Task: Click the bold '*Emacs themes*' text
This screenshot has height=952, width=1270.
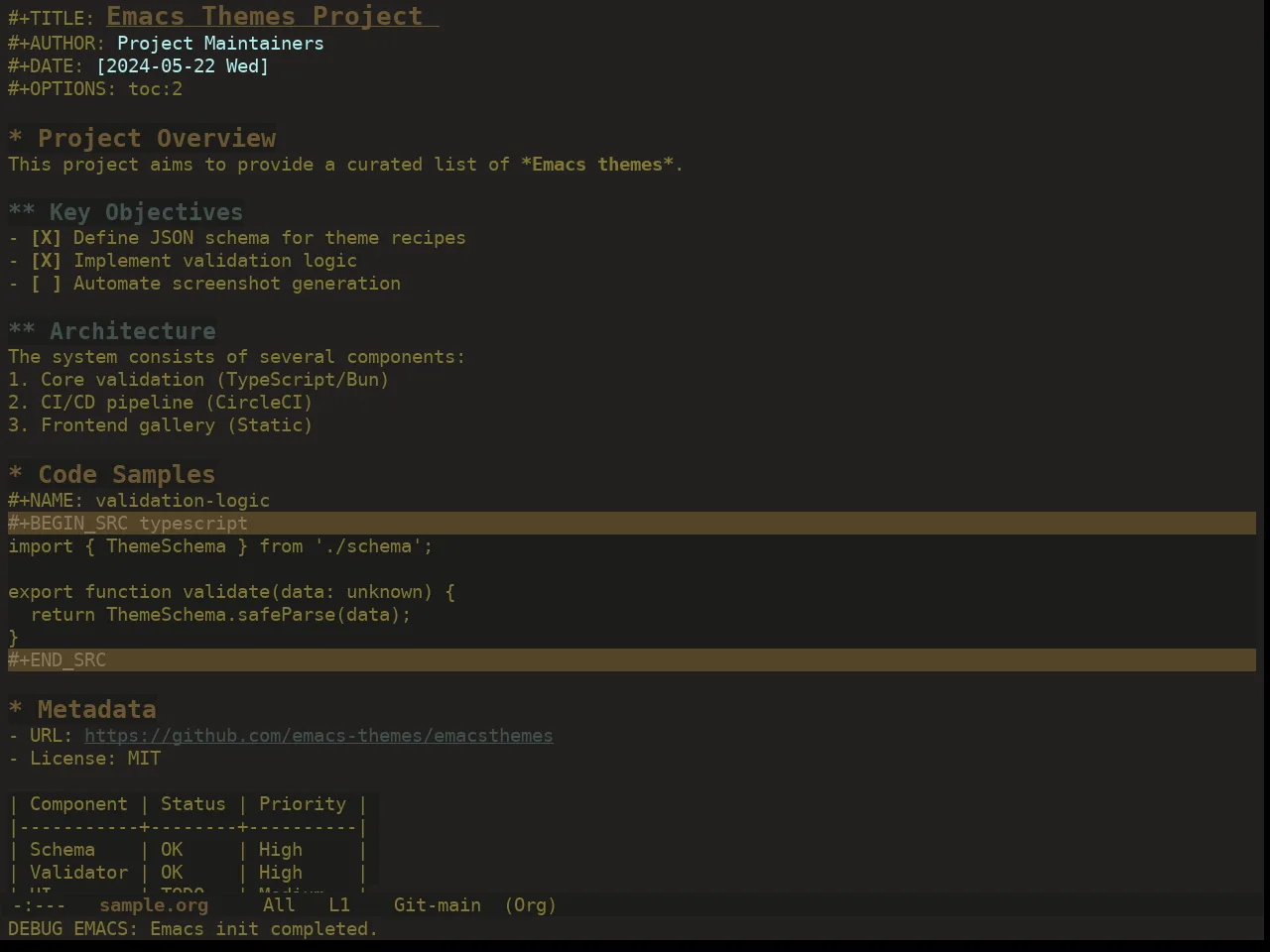Action: click(x=597, y=165)
